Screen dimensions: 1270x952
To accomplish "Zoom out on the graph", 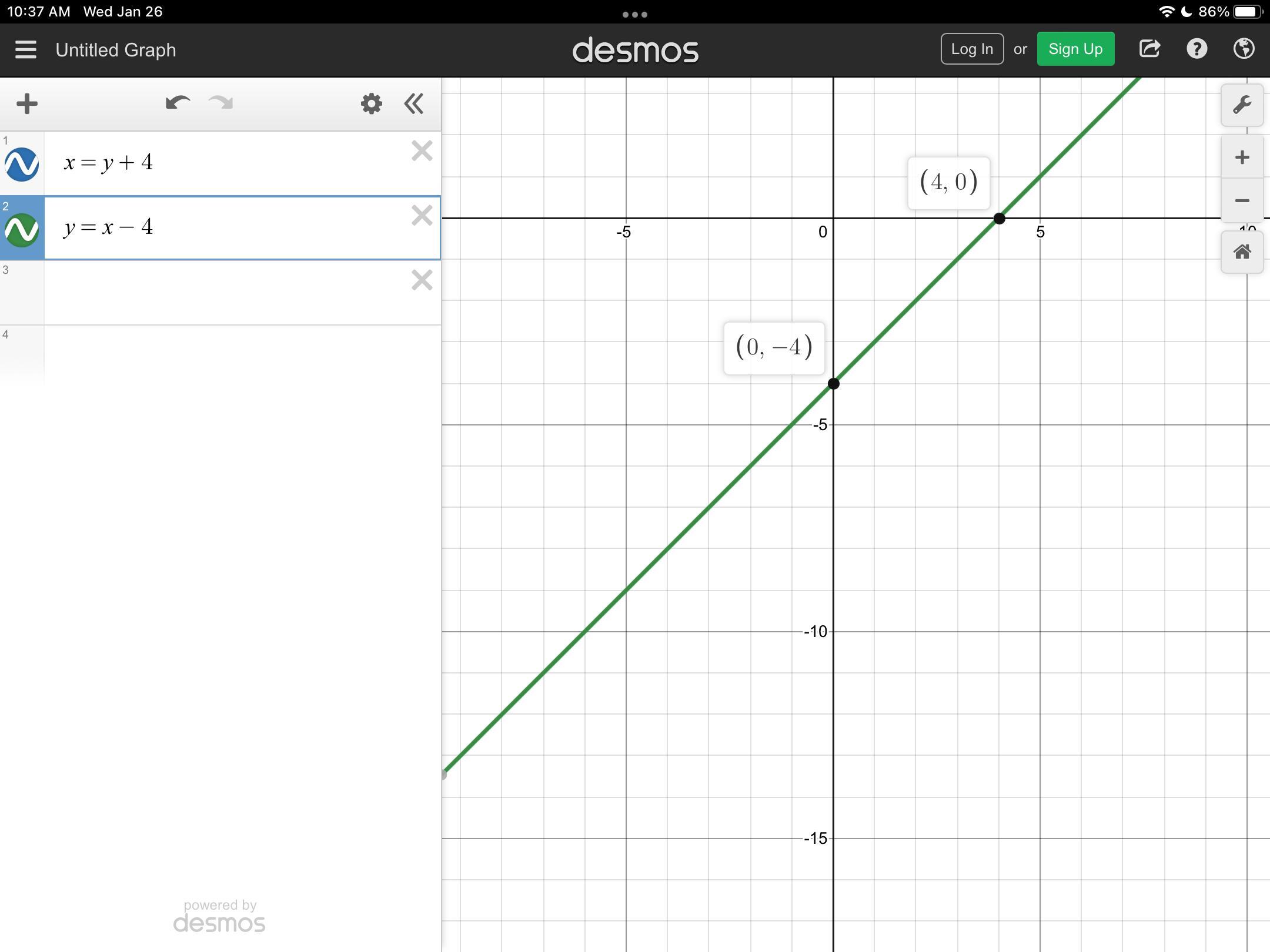I will click(1242, 201).
